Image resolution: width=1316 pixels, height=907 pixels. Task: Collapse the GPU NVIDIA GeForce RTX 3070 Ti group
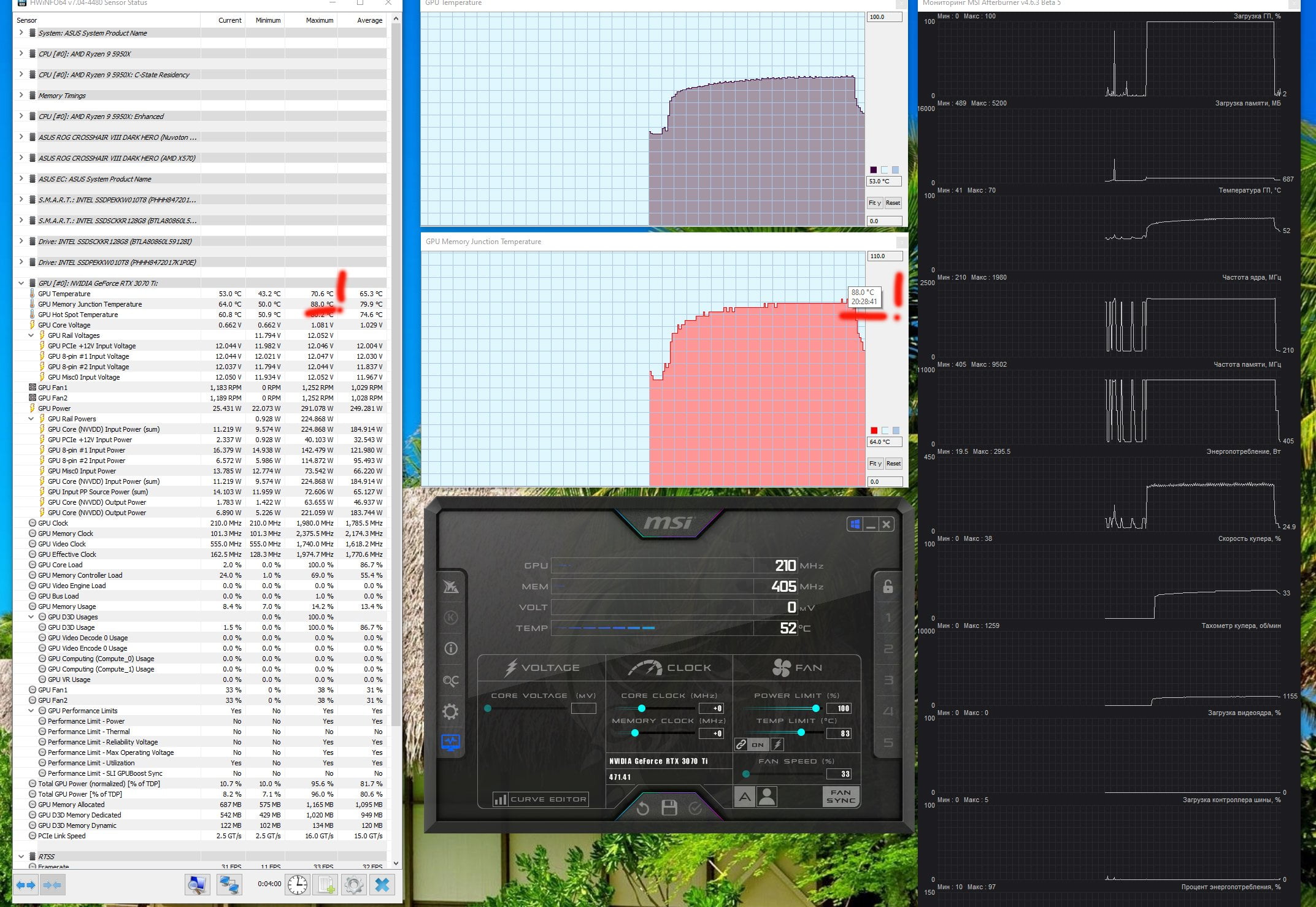point(21,283)
